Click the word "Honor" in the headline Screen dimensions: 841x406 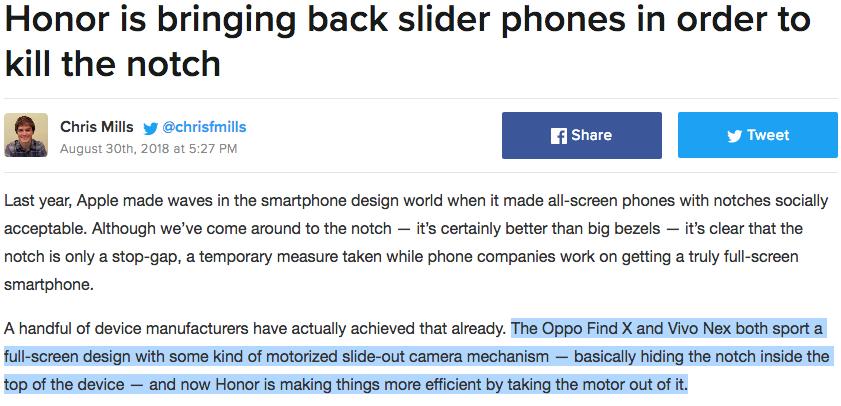[50, 19]
